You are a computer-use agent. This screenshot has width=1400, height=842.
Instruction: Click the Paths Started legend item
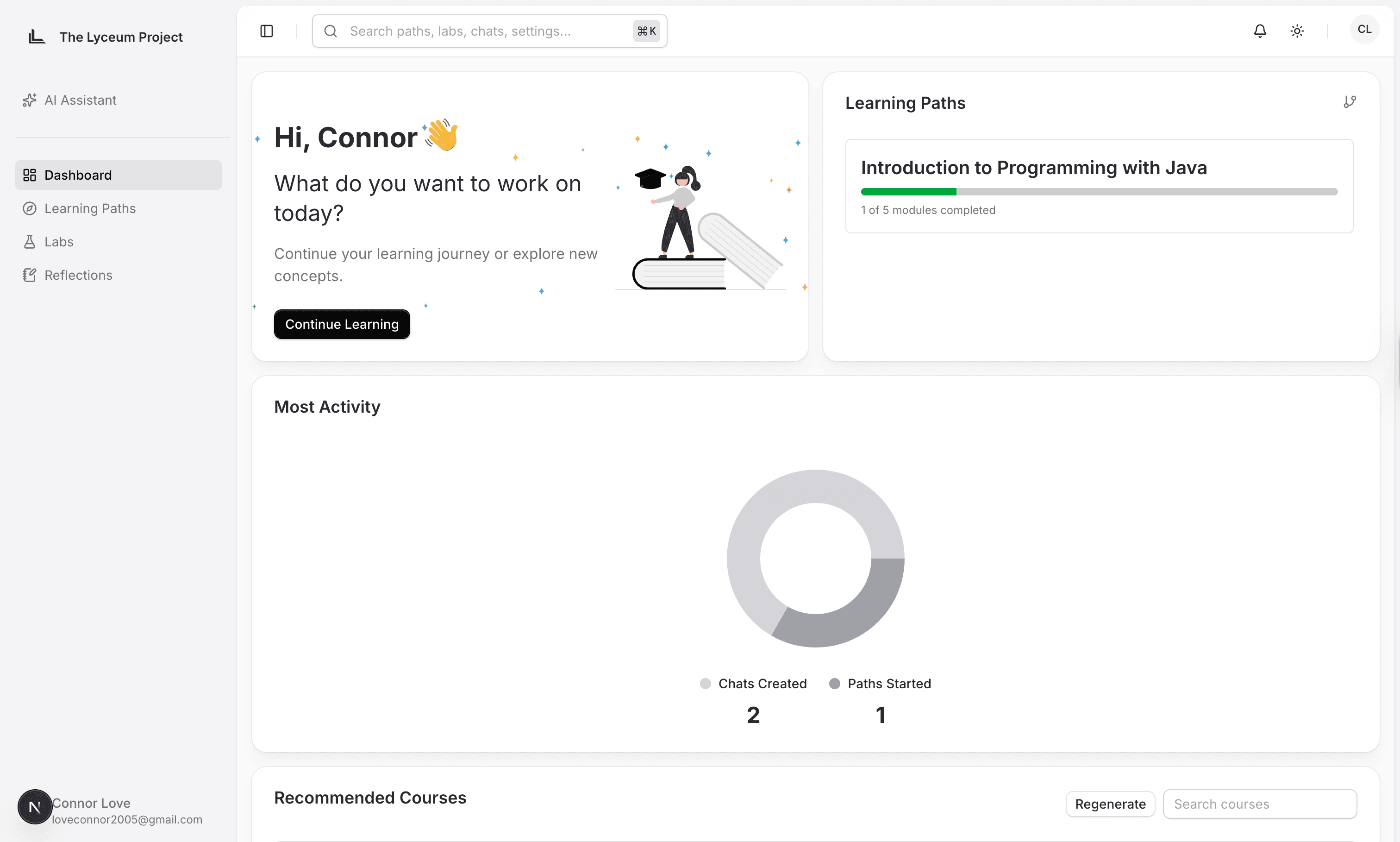tap(888, 684)
